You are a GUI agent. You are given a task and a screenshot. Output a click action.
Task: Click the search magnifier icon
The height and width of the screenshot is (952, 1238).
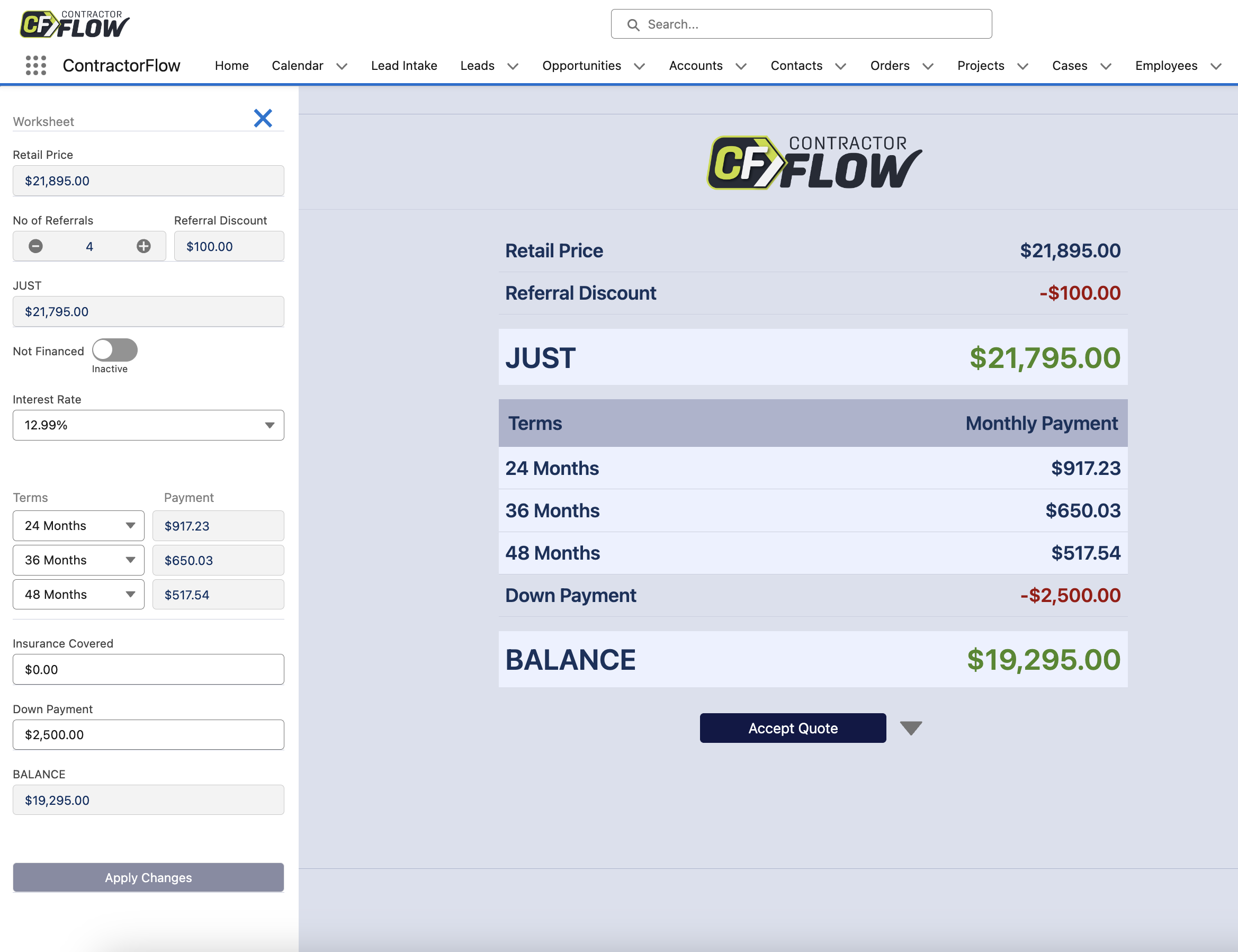pos(633,24)
